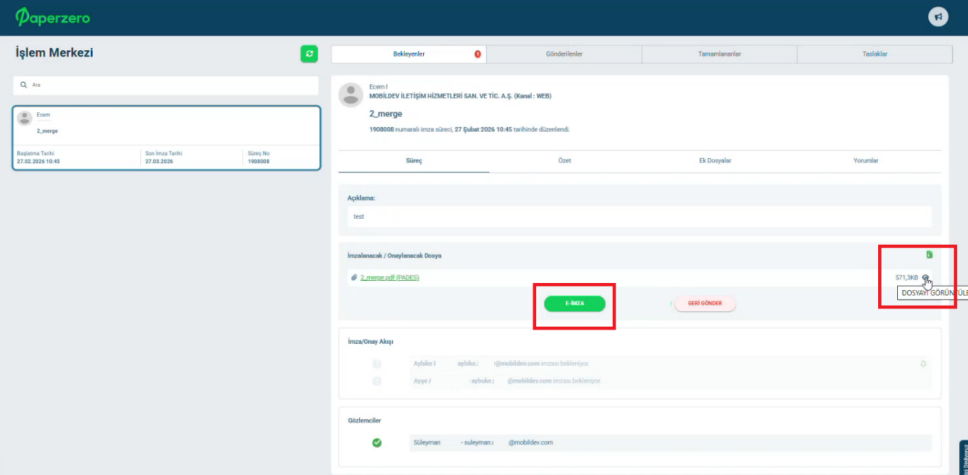Switch to the Bekleyenler tab
Screen dimensions: 968x475
pos(408,54)
